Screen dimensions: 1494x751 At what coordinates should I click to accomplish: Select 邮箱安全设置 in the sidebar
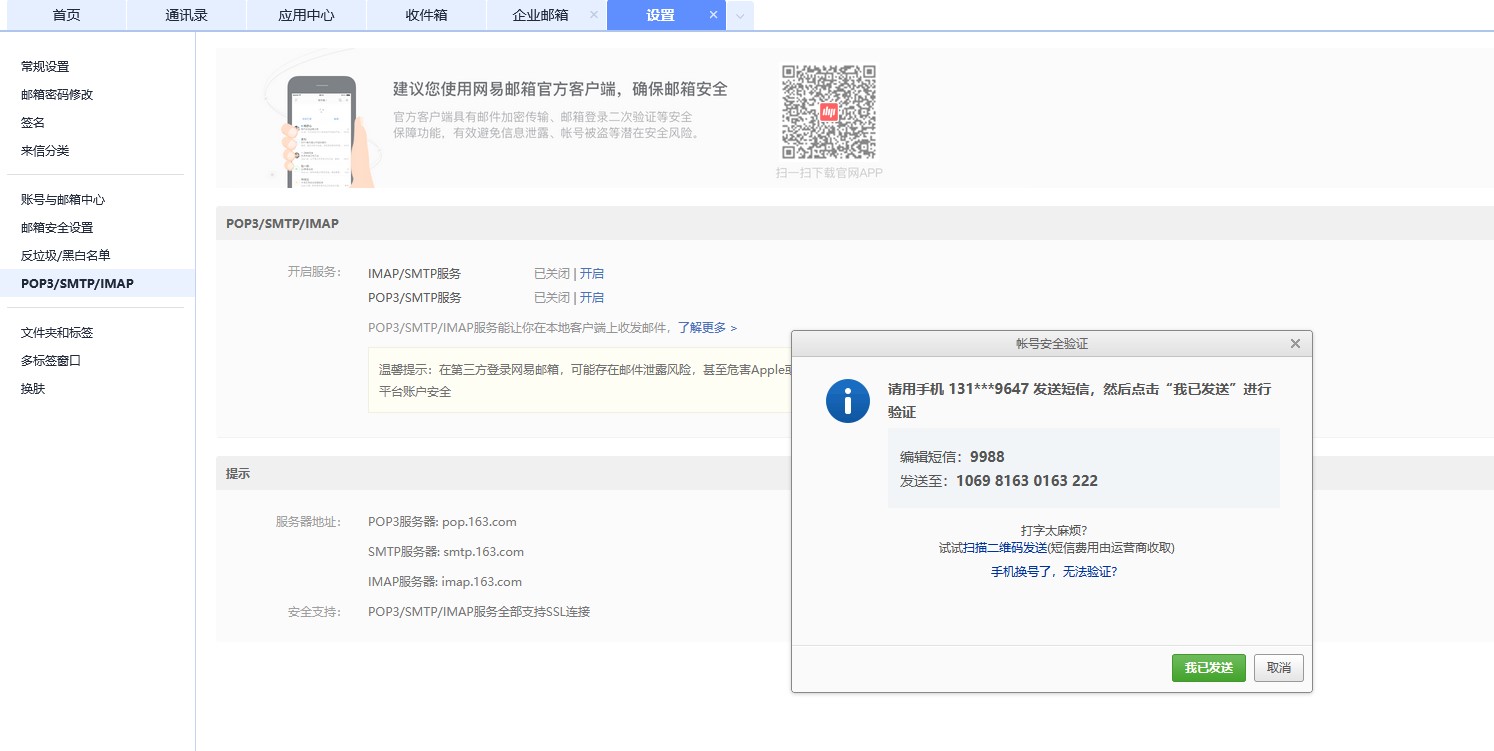pos(57,227)
